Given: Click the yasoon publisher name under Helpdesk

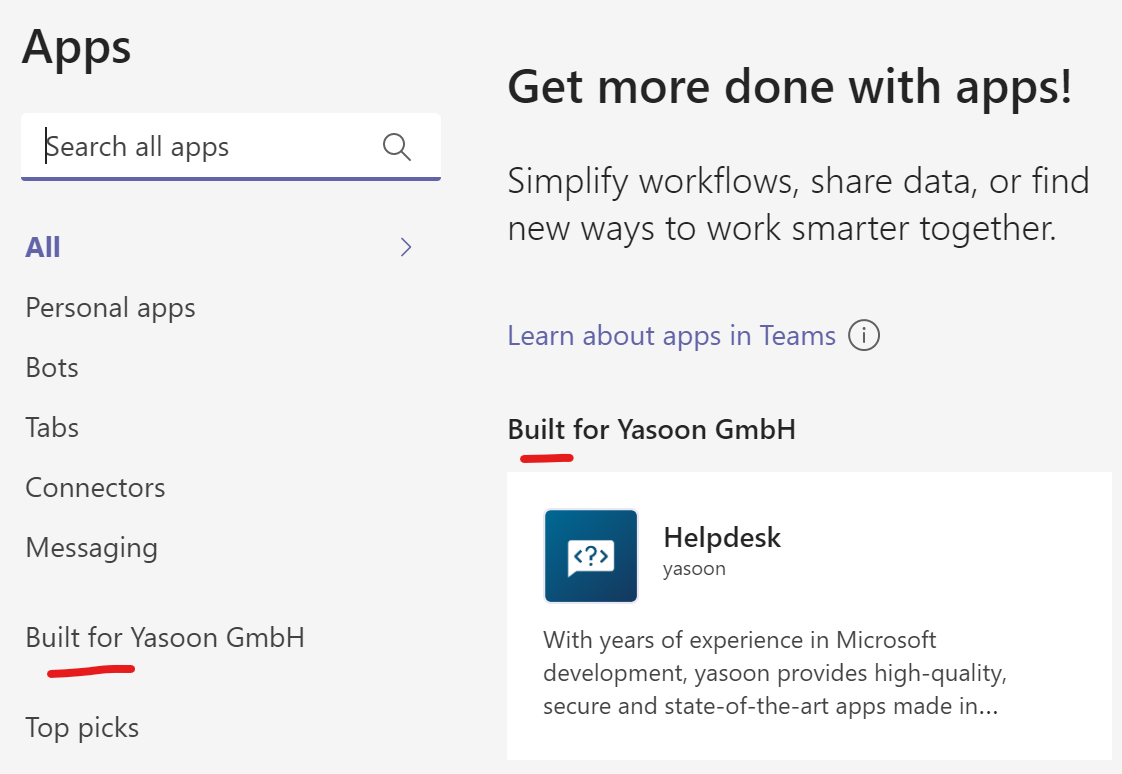Looking at the screenshot, I should tap(694, 569).
